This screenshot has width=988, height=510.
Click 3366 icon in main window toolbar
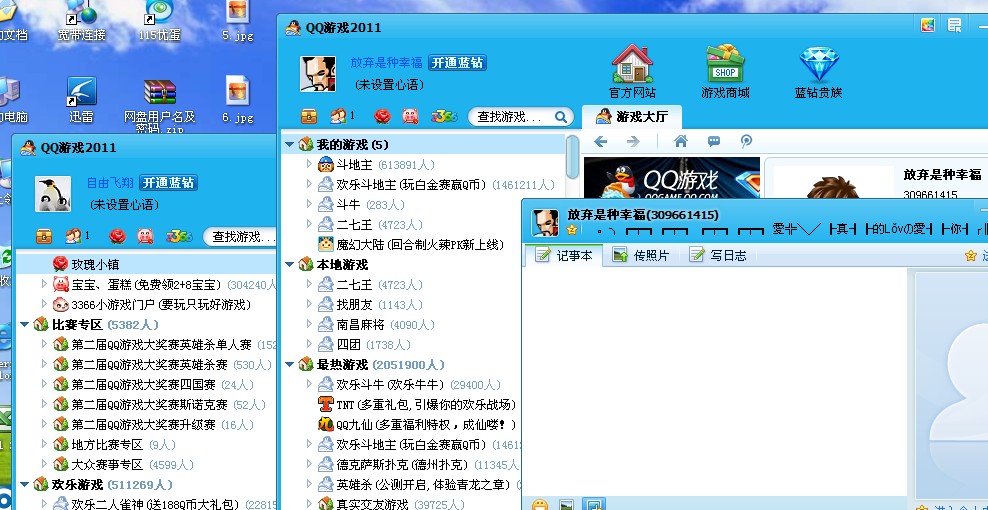click(x=444, y=117)
